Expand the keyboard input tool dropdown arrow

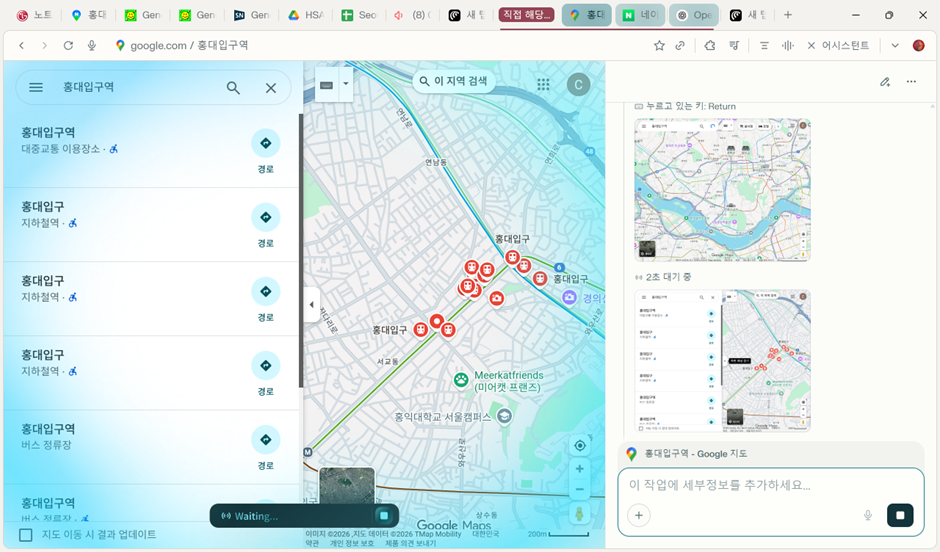(x=345, y=84)
